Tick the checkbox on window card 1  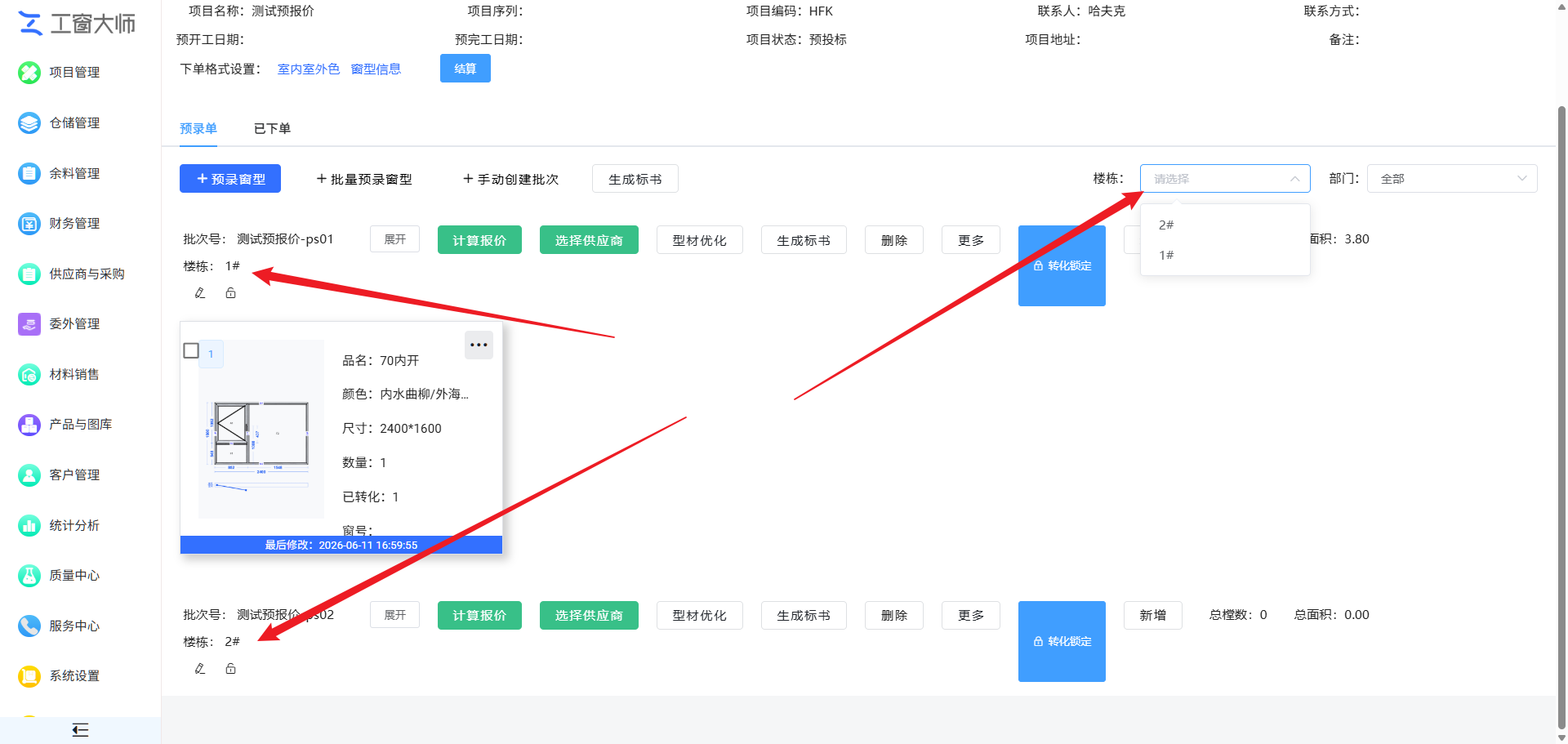pyautogui.click(x=191, y=350)
